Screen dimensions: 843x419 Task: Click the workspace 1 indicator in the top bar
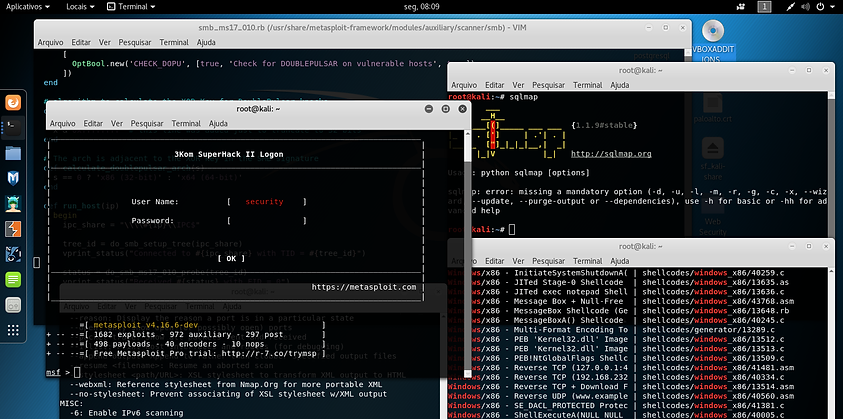[765, 6]
